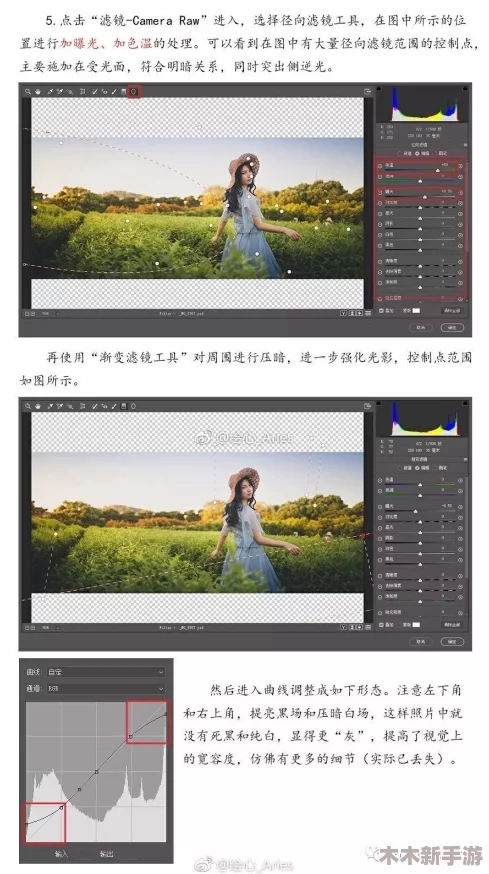
Task: Click Y before/after view icon in Radial Filter dialog
Action: click(x=343, y=313)
